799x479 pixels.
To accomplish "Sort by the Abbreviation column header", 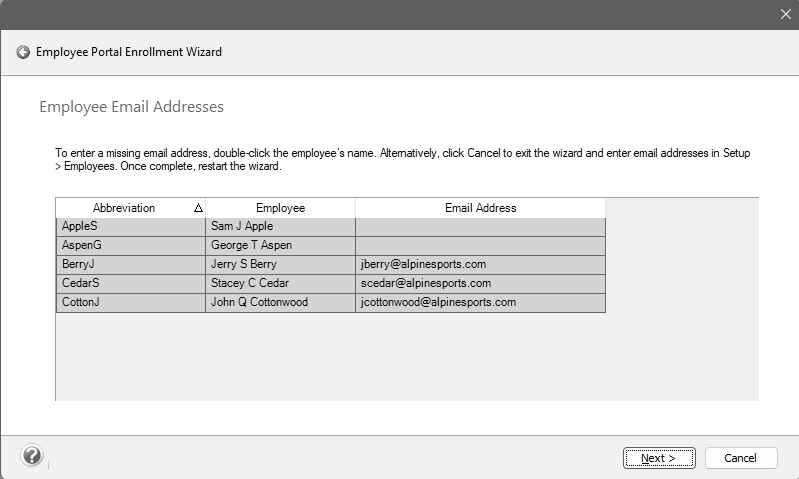I will pos(124,208).
